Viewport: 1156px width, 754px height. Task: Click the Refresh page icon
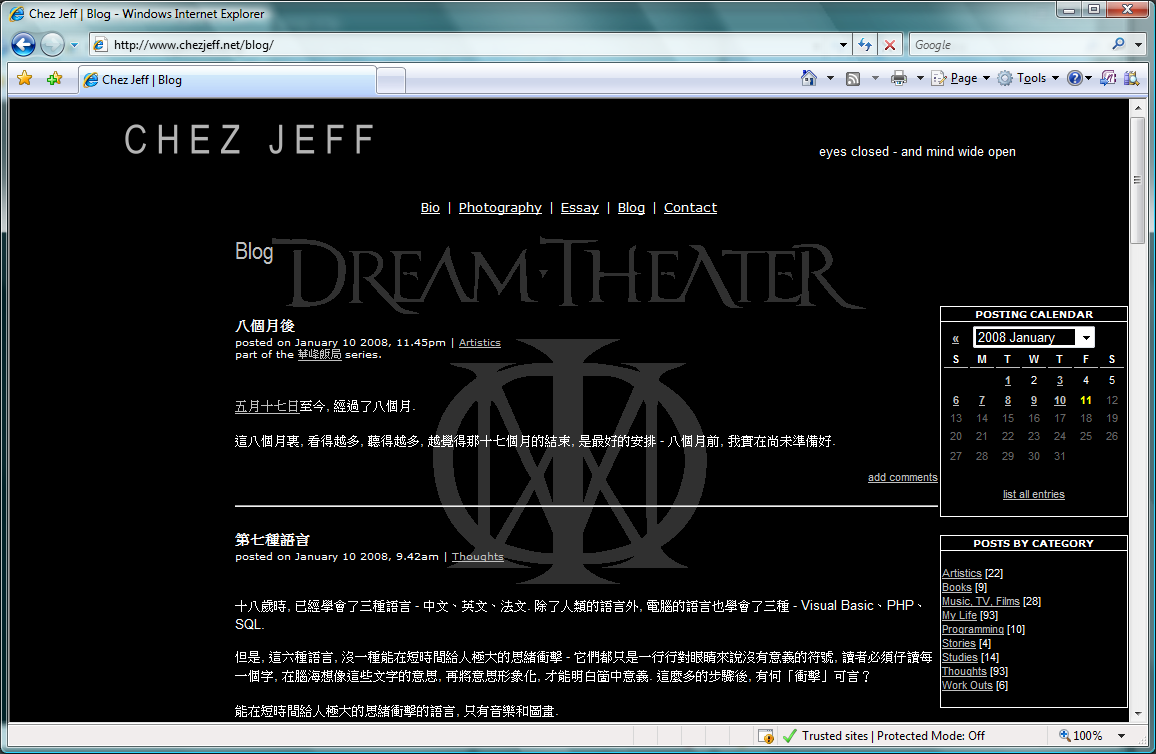(x=865, y=45)
